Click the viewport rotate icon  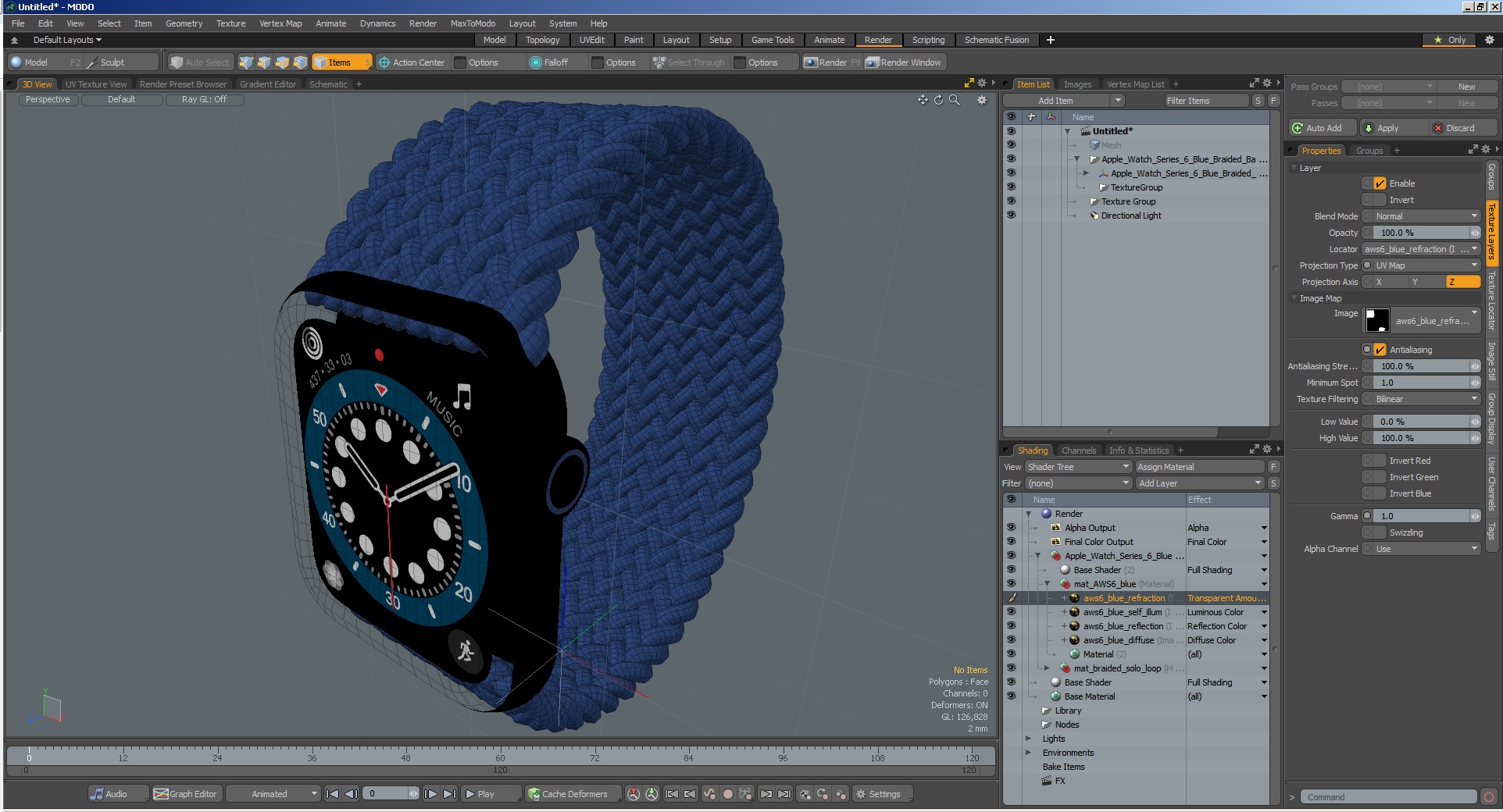(x=938, y=100)
